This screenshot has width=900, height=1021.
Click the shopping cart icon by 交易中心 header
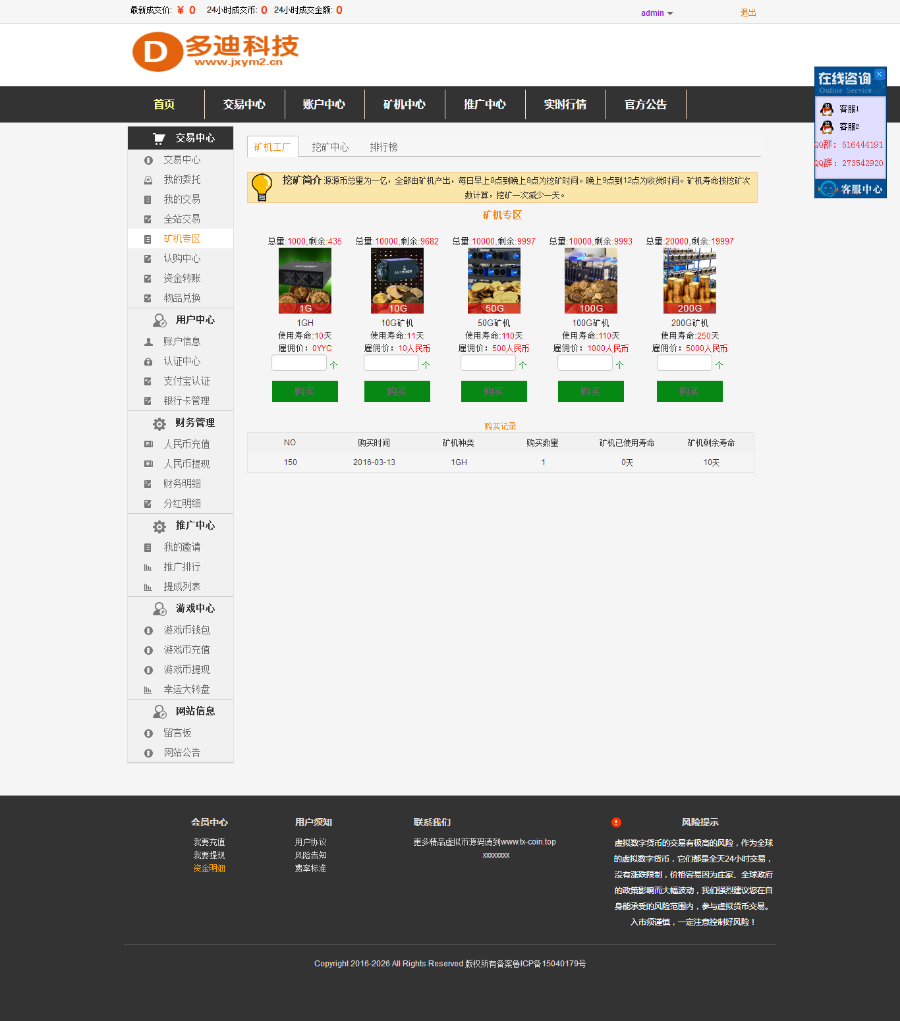click(x=159, y=138)
